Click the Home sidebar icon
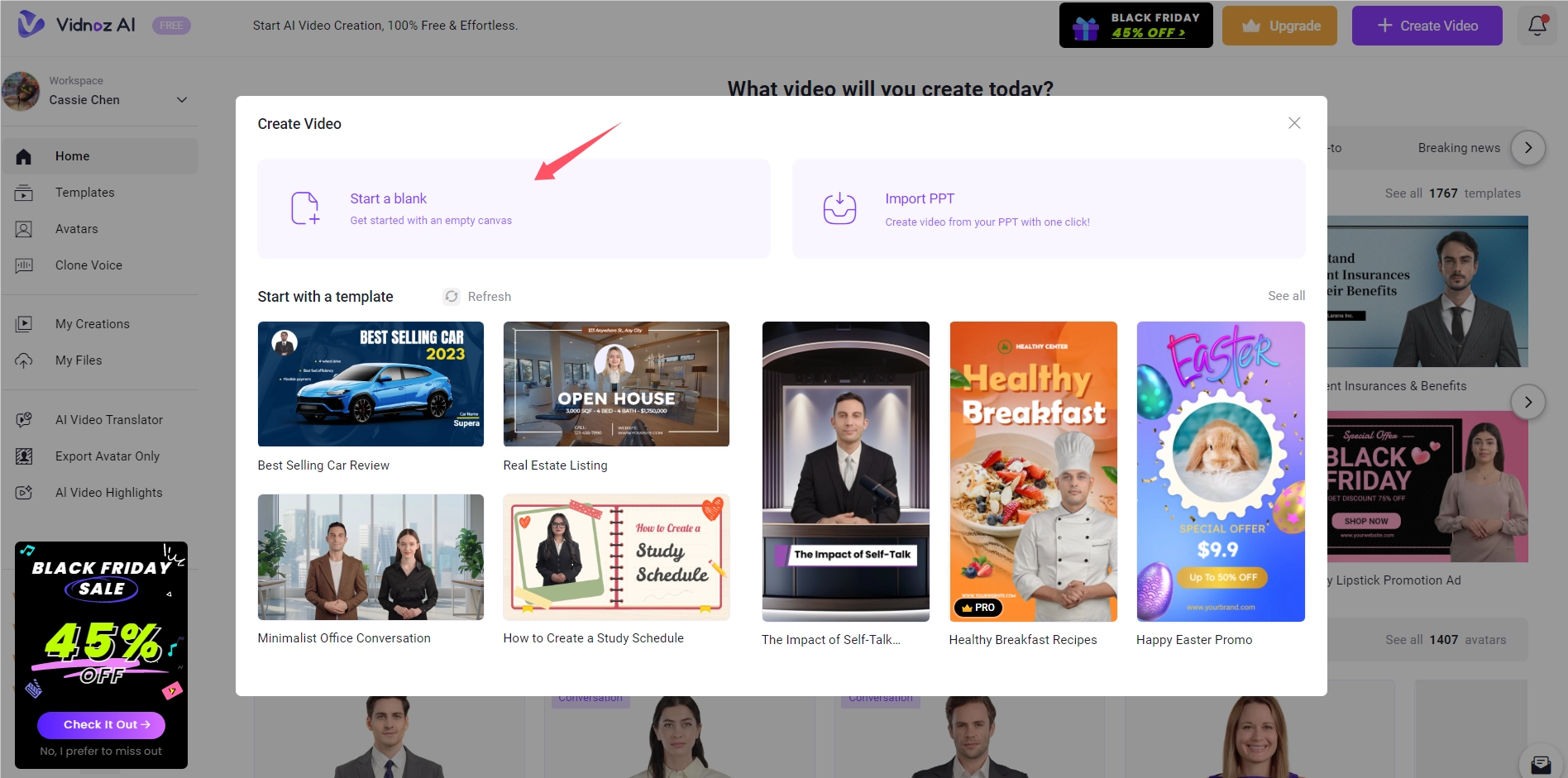 (24, 156)
